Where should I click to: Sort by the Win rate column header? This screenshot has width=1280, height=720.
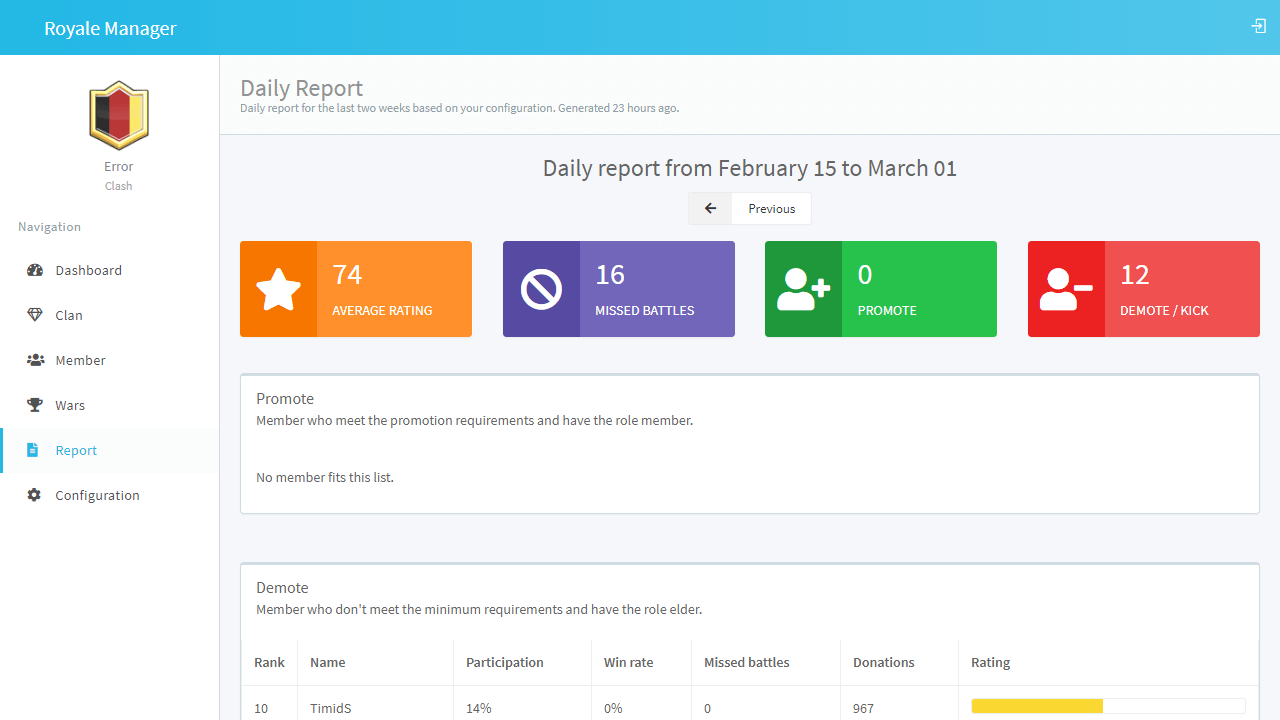point(627,662)
